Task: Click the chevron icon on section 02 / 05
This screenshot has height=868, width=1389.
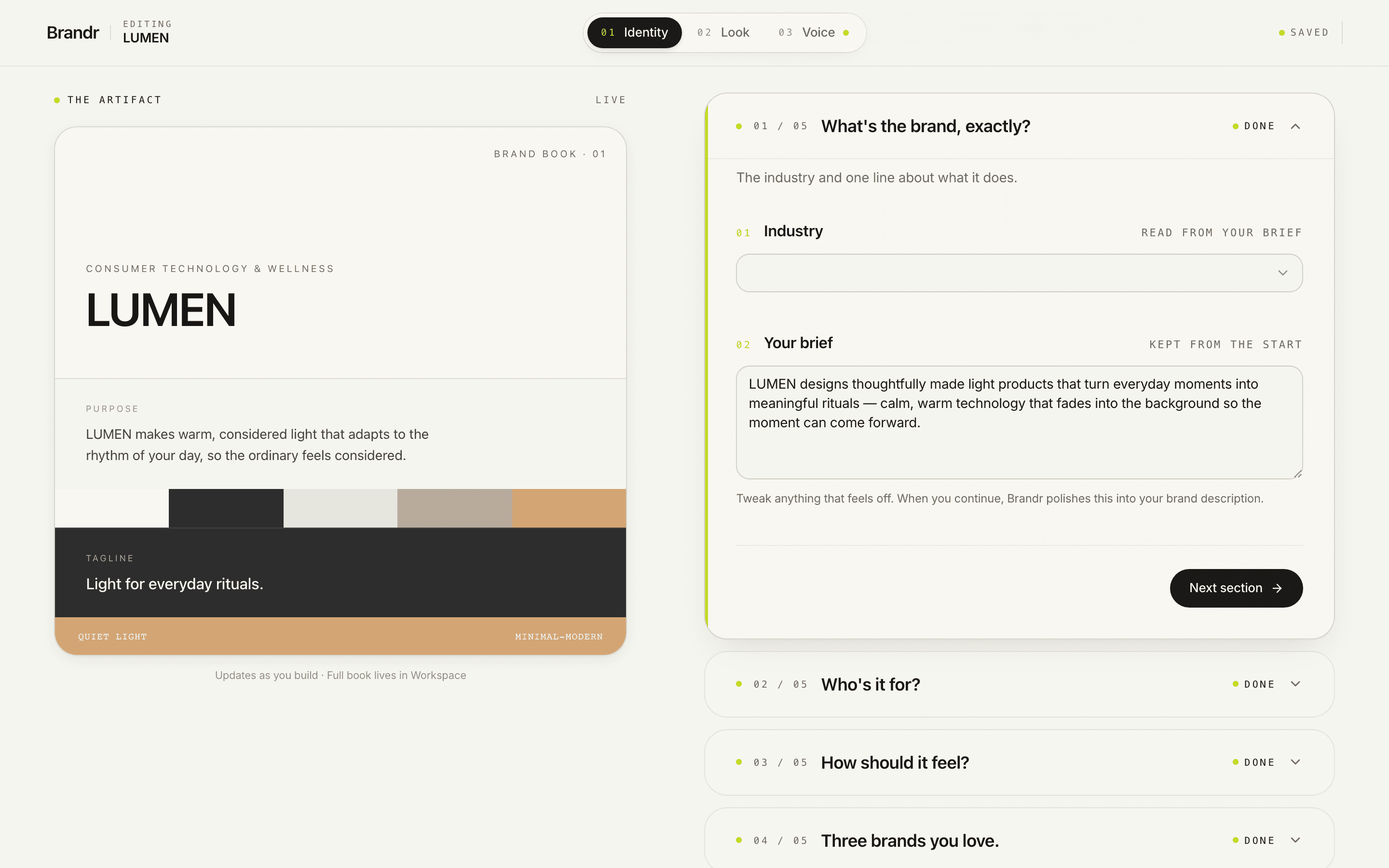Action: point(1295,684)
